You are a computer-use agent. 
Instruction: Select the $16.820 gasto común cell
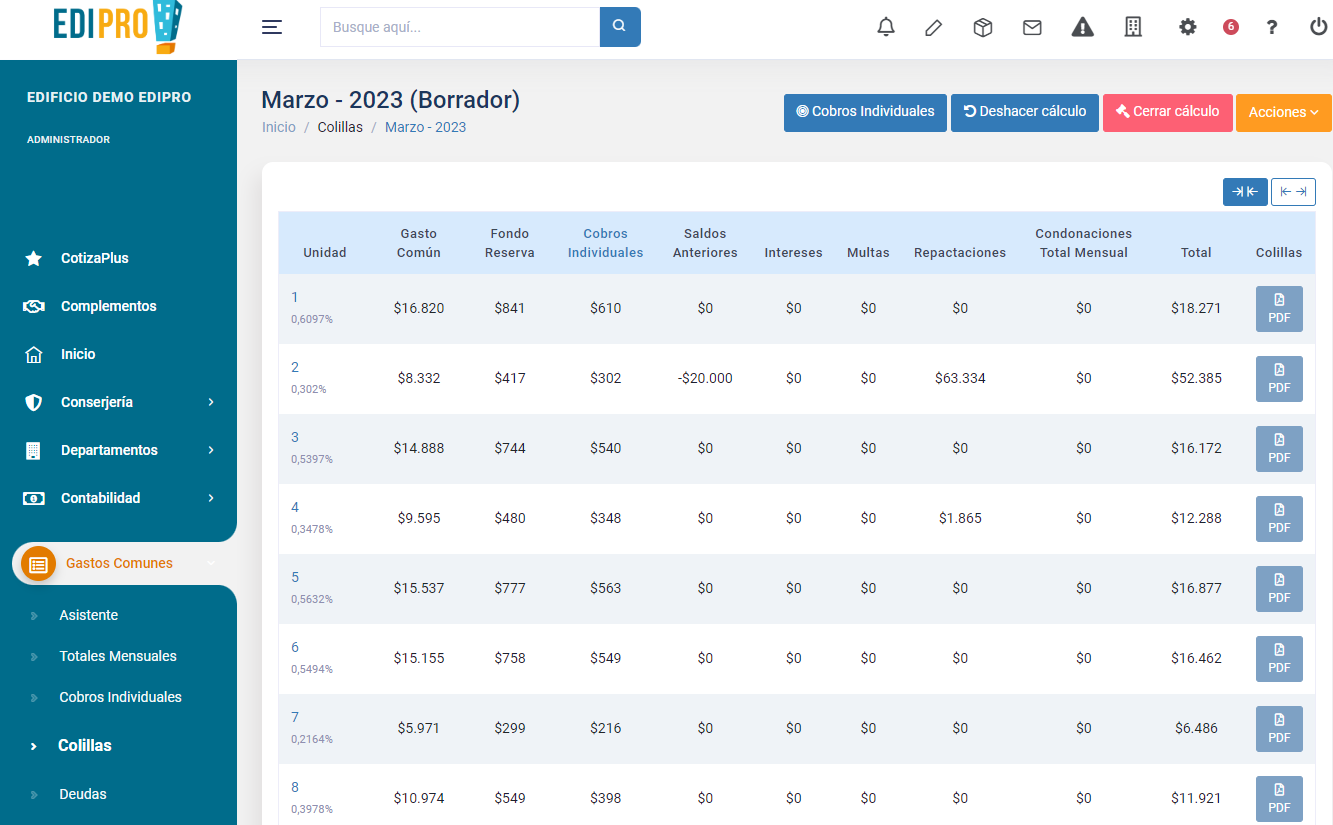tap(419, 308)
